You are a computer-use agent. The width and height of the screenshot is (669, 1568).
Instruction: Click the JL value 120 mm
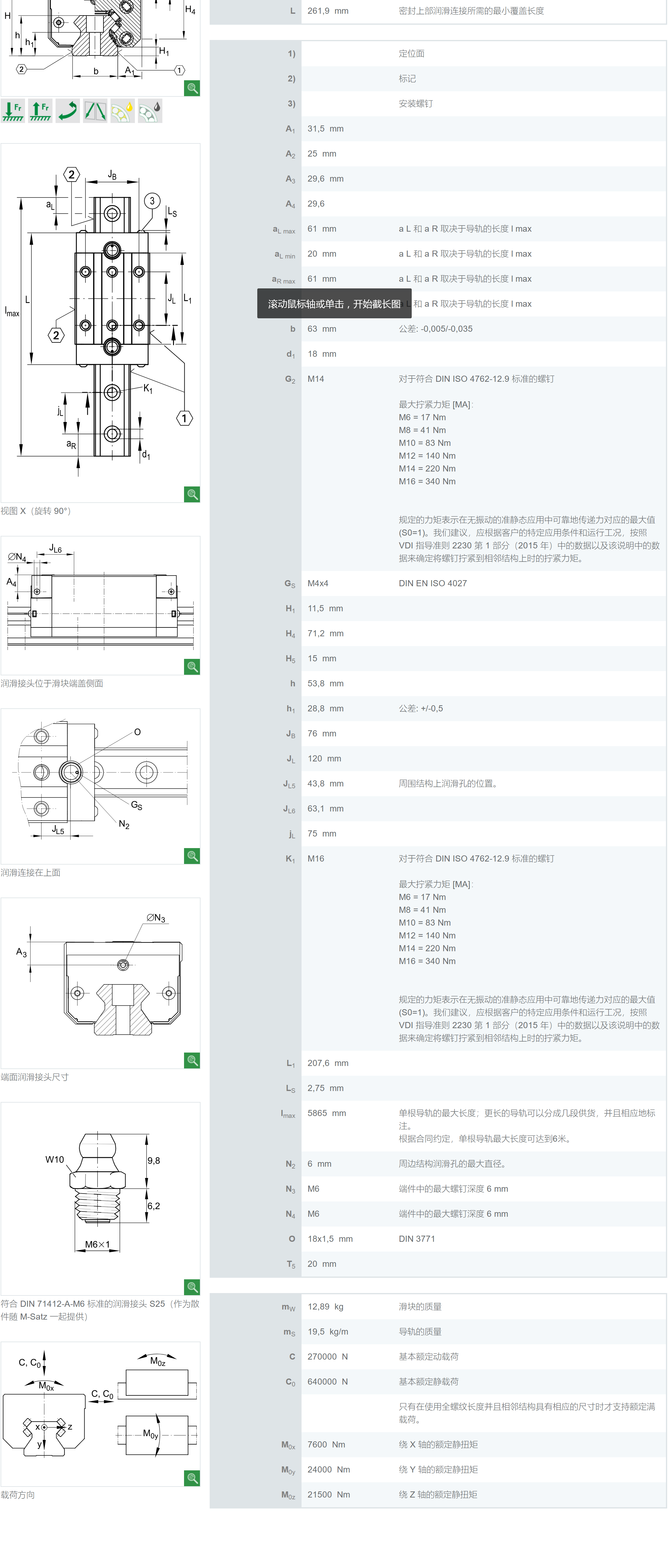coord(324,759)
